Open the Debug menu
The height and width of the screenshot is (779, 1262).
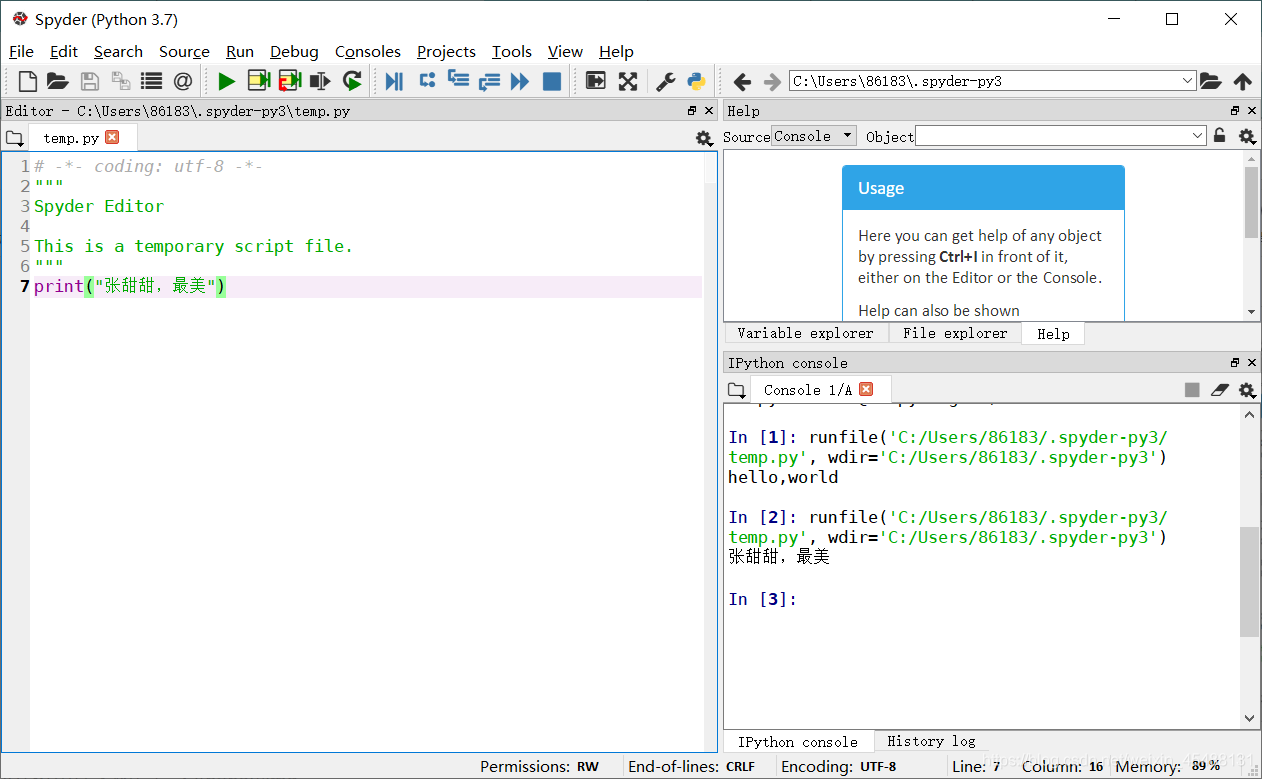(294, 51)
